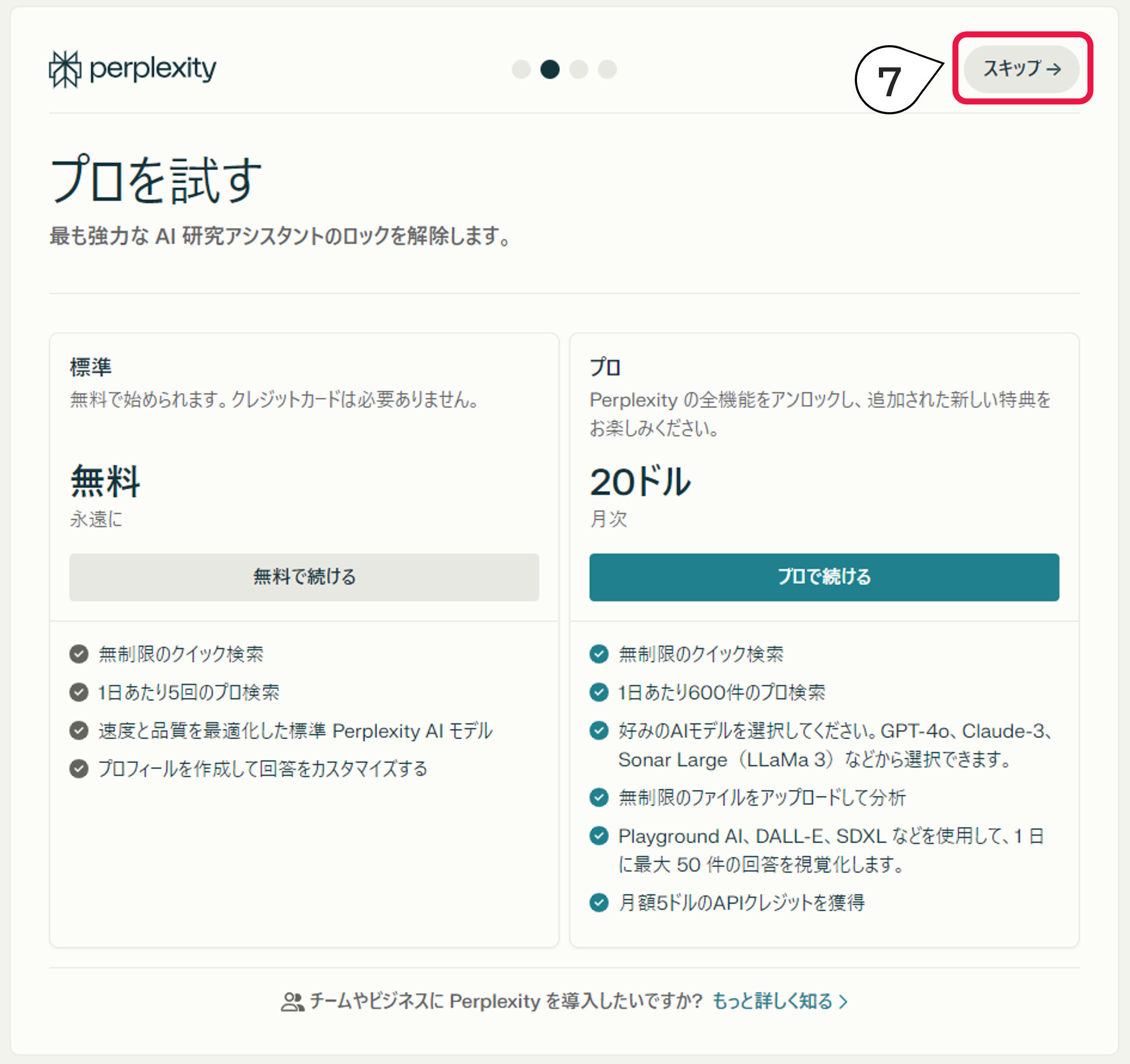Image resolution: width=1130 pixels, height=1064 pixels.
Task: Click the 永遠に label
Action: [96, 519]
